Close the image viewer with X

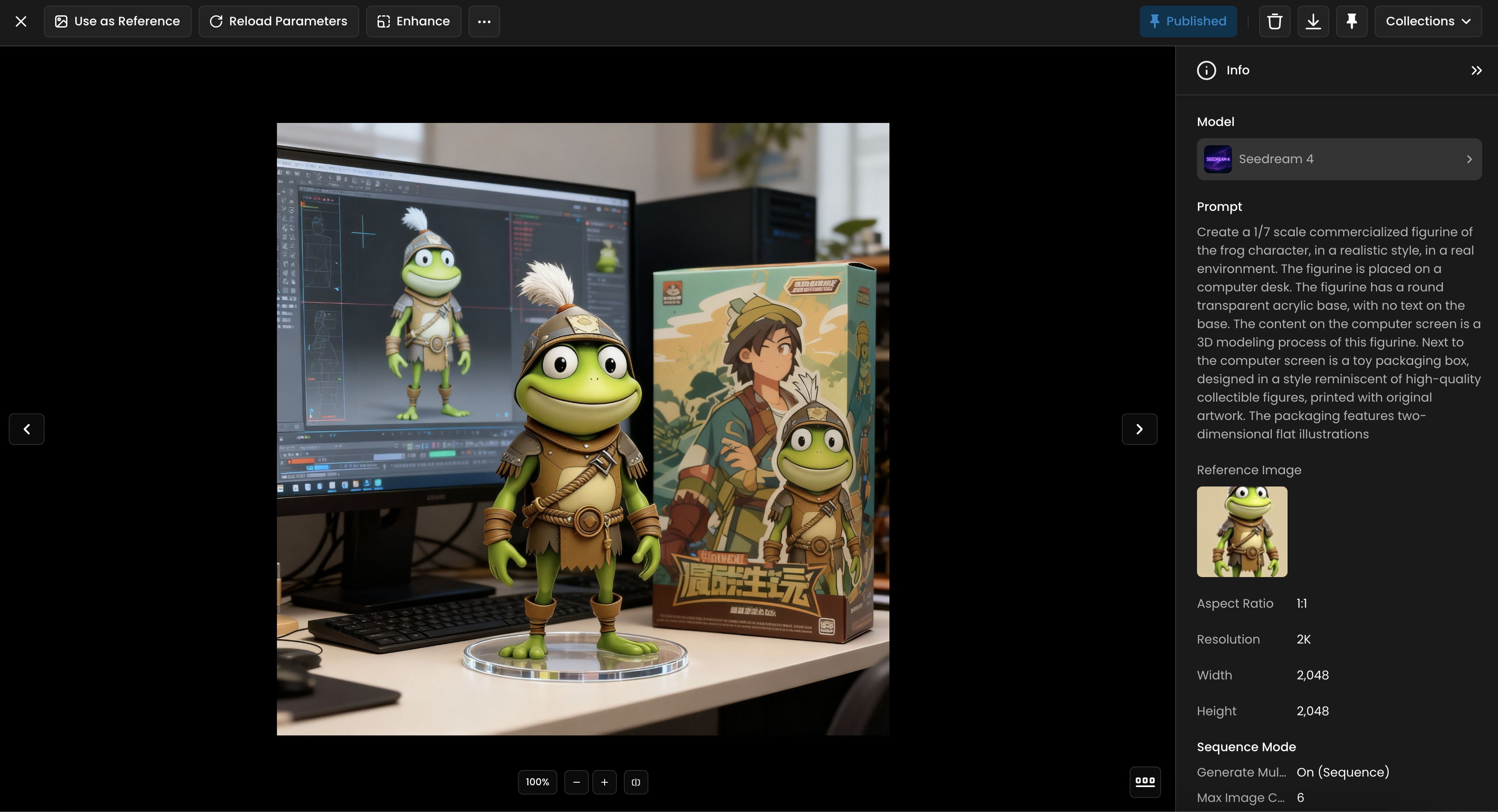coord(21,21)
